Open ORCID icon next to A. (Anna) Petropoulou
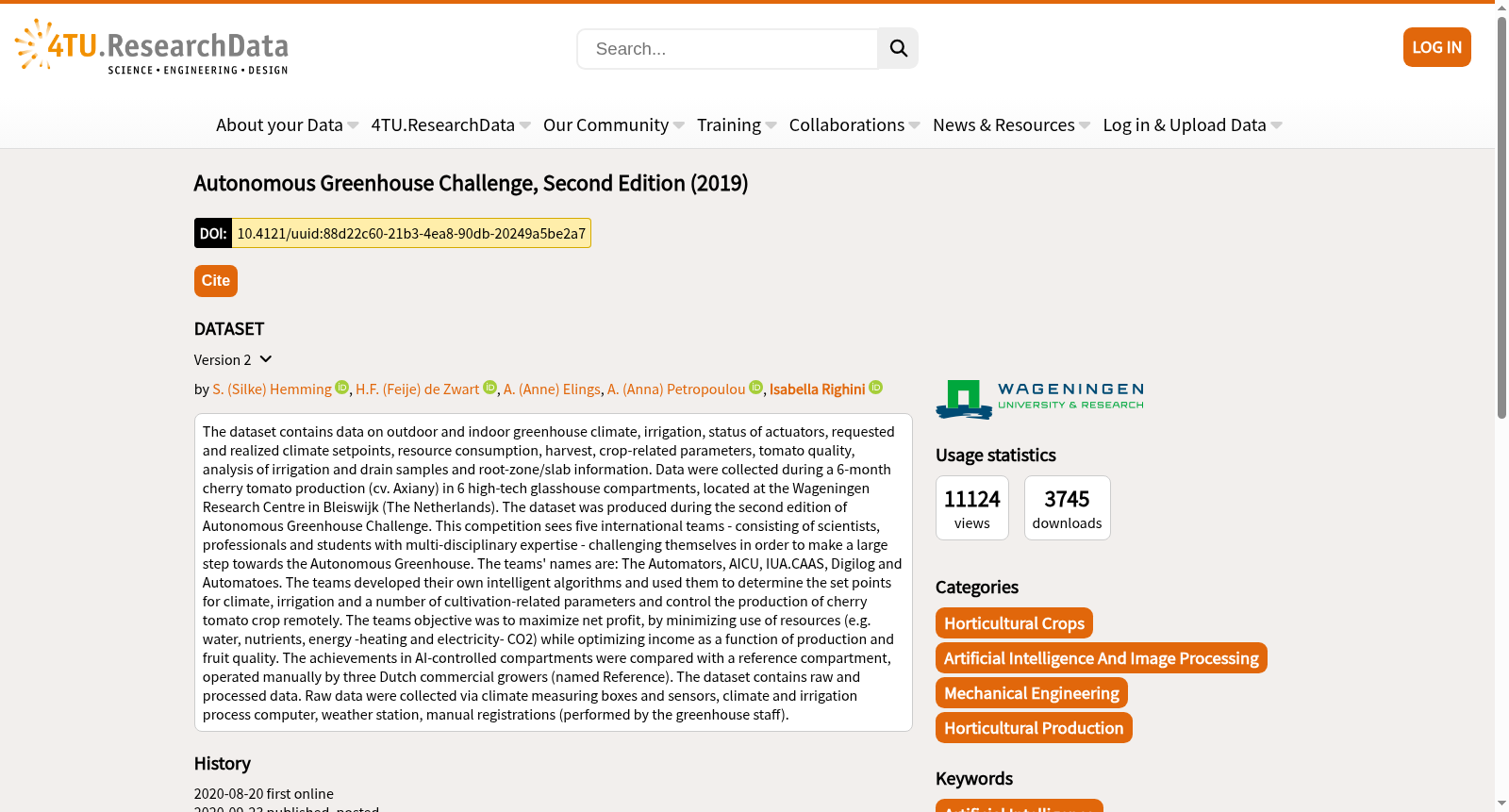 point(755,388)
